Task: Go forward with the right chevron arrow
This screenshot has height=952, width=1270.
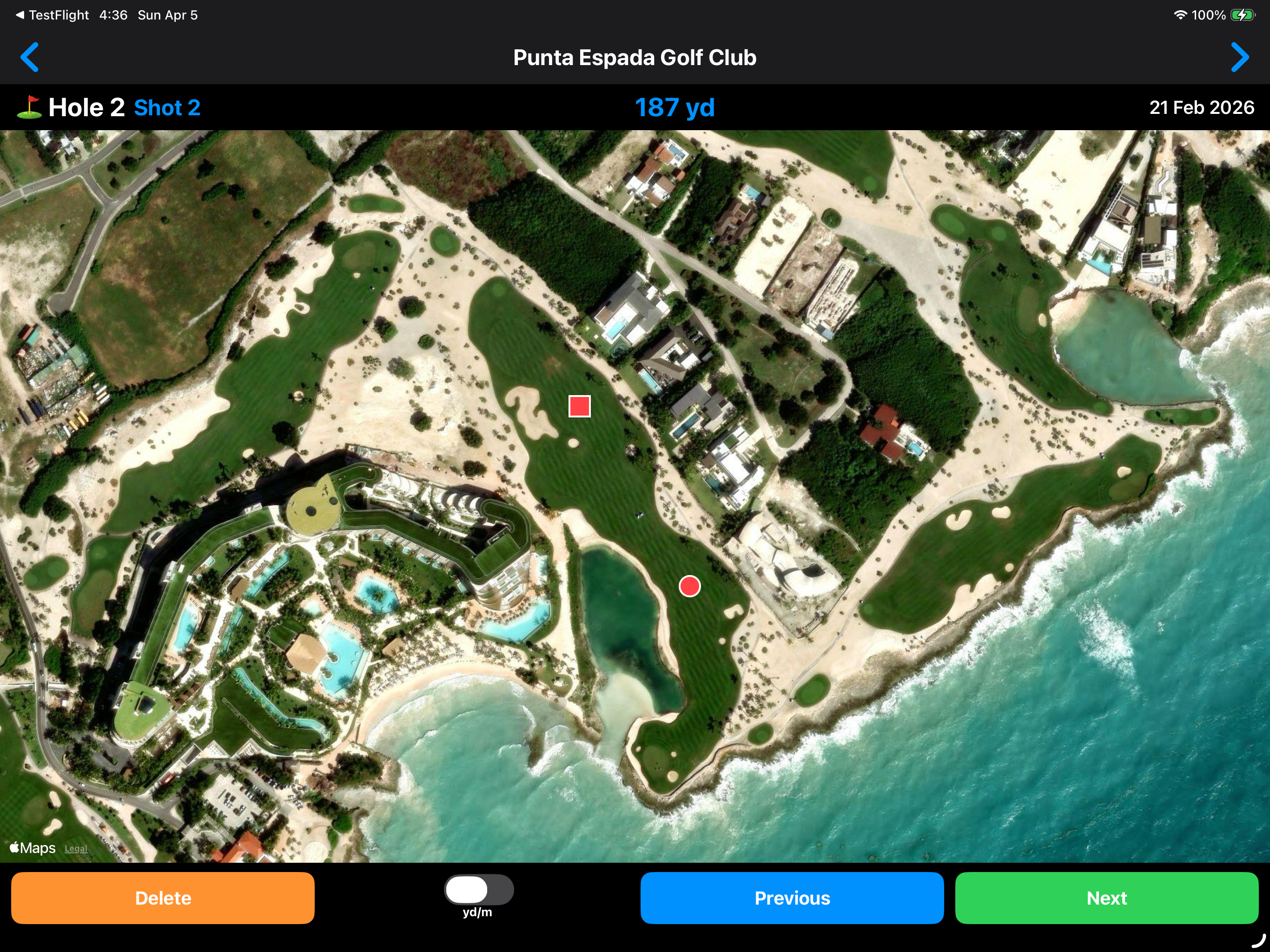Action: point(1240,57)
